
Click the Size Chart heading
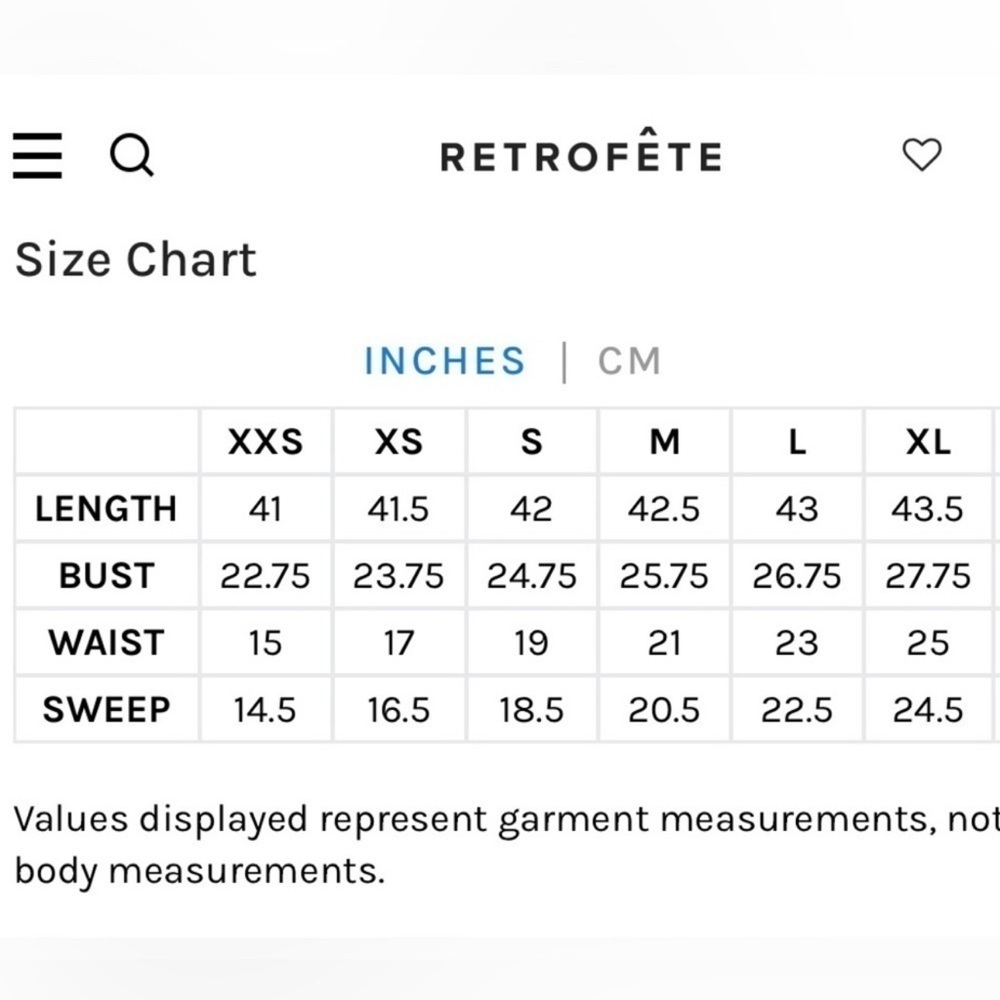click(x=136, y=260)
